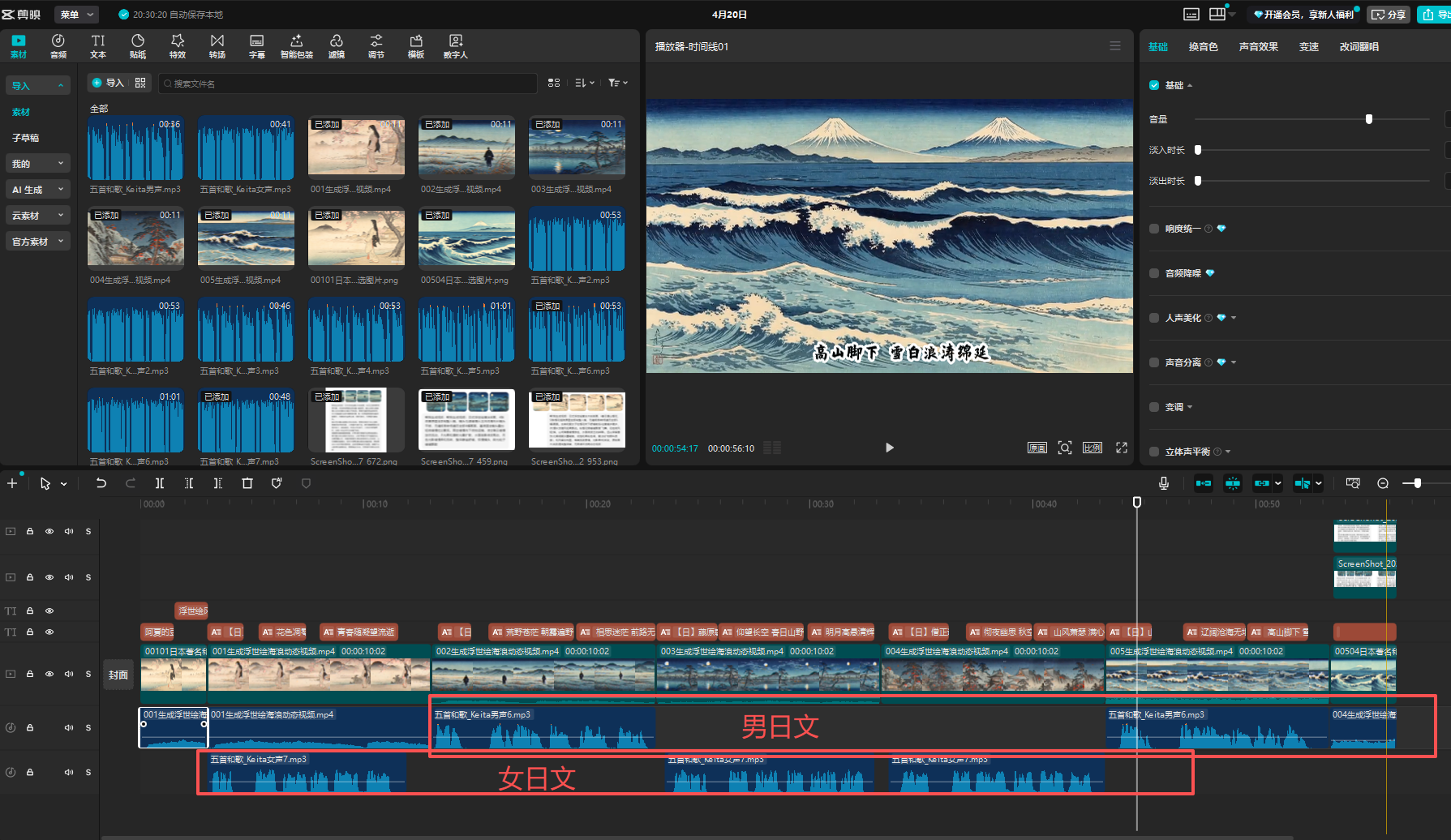Expand the 云素材 sidebar category

[37, 215]
